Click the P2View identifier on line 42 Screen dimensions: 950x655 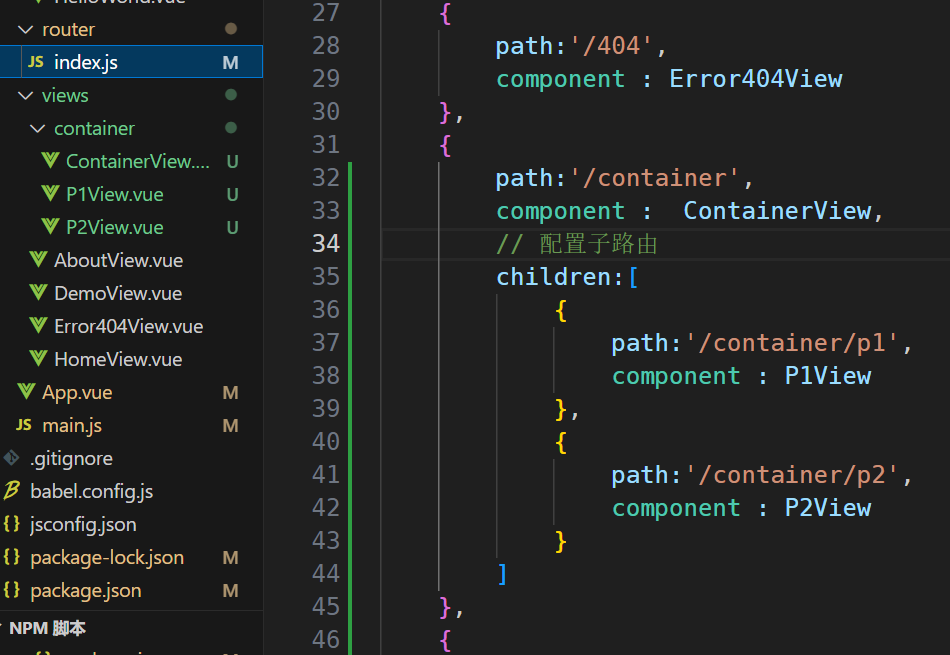point(828,508)
